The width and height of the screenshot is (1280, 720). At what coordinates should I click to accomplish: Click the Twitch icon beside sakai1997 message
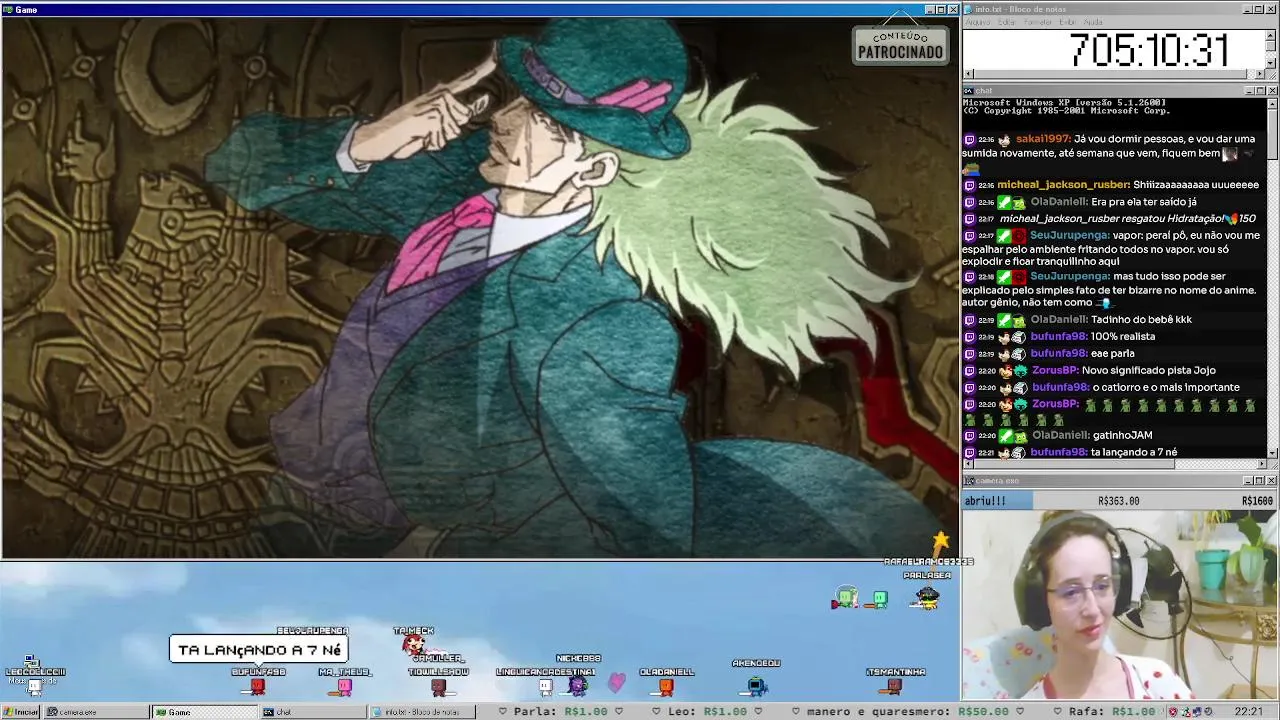click(969, 140)
